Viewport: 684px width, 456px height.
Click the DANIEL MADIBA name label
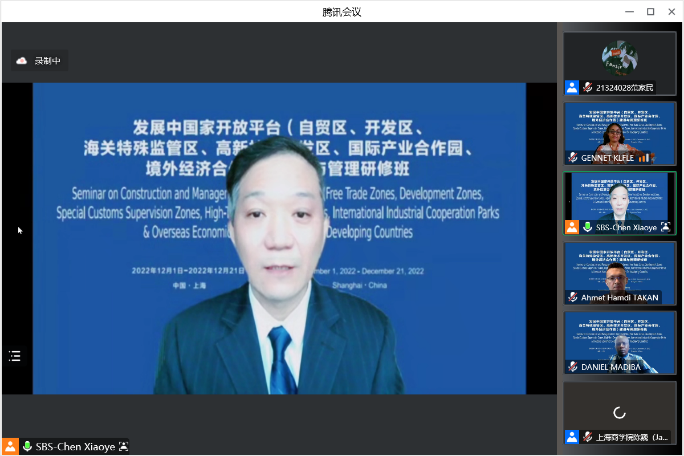coord(611,367)
